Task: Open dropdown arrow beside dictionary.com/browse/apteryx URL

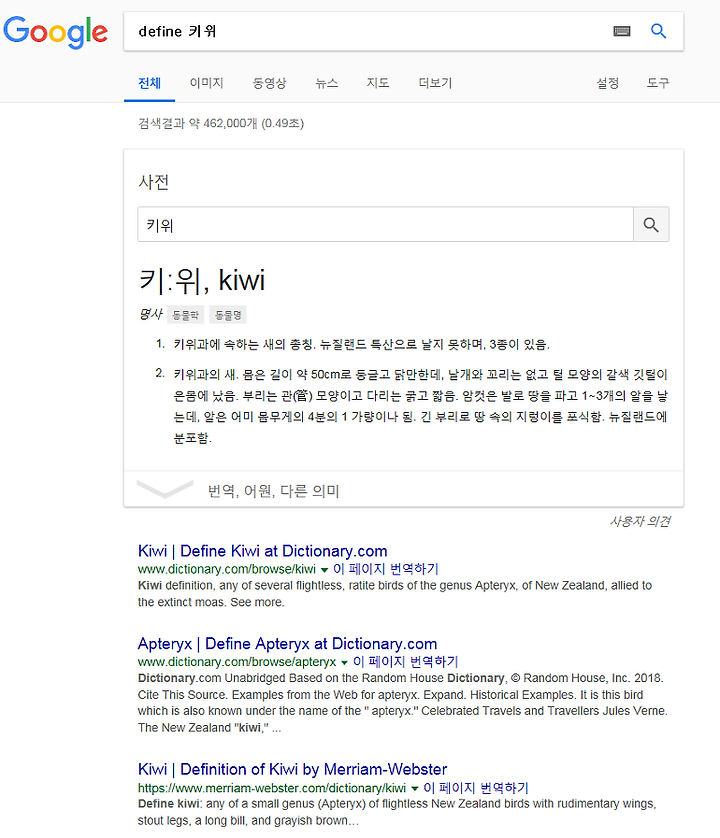Action: tap(344, 663)
